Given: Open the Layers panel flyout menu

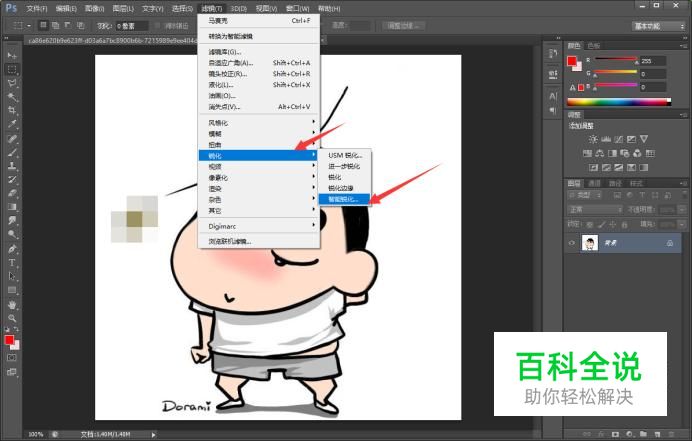Looking at the screenshot, I should pos(684,183).
